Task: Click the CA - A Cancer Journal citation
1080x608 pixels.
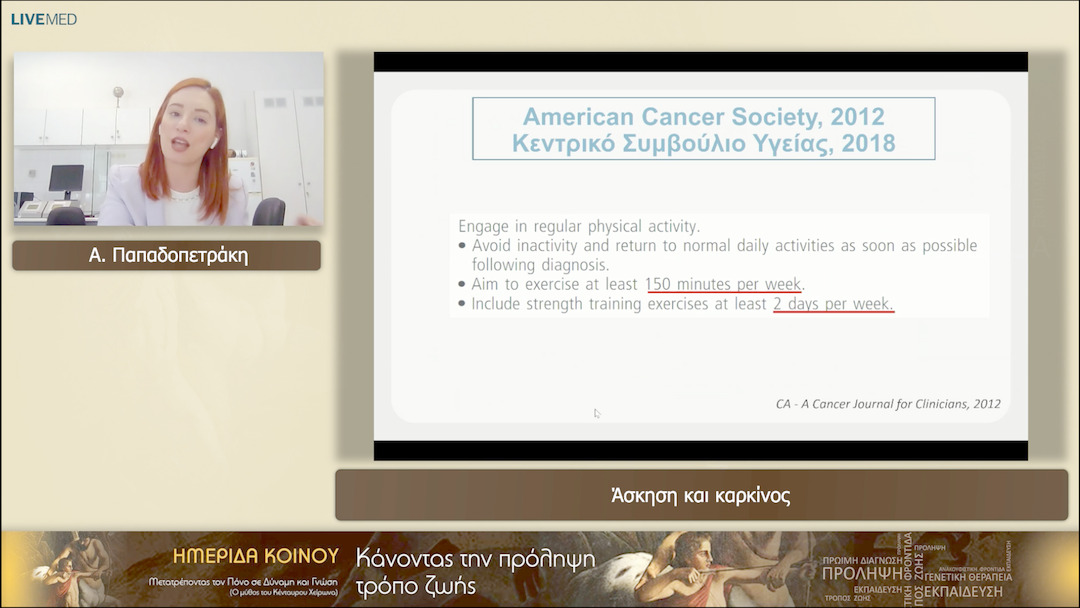Action: tap(887, 404)
